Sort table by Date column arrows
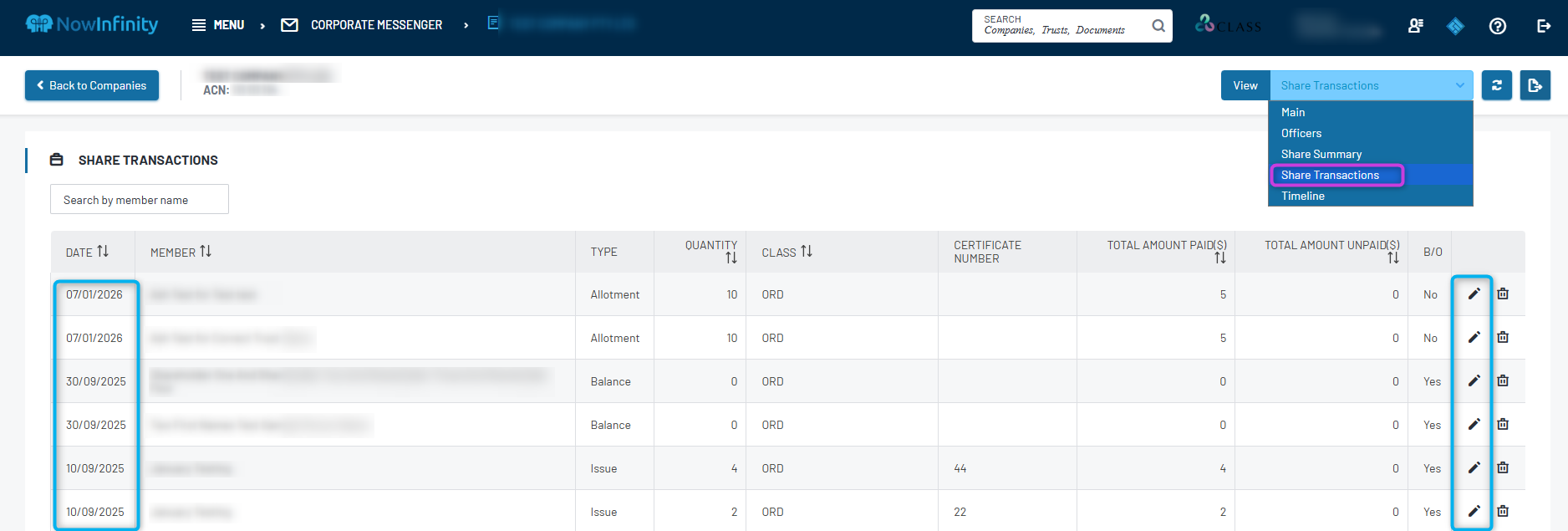The width and height of the screenshot is (1568, 531). click(x=103, y=251)
